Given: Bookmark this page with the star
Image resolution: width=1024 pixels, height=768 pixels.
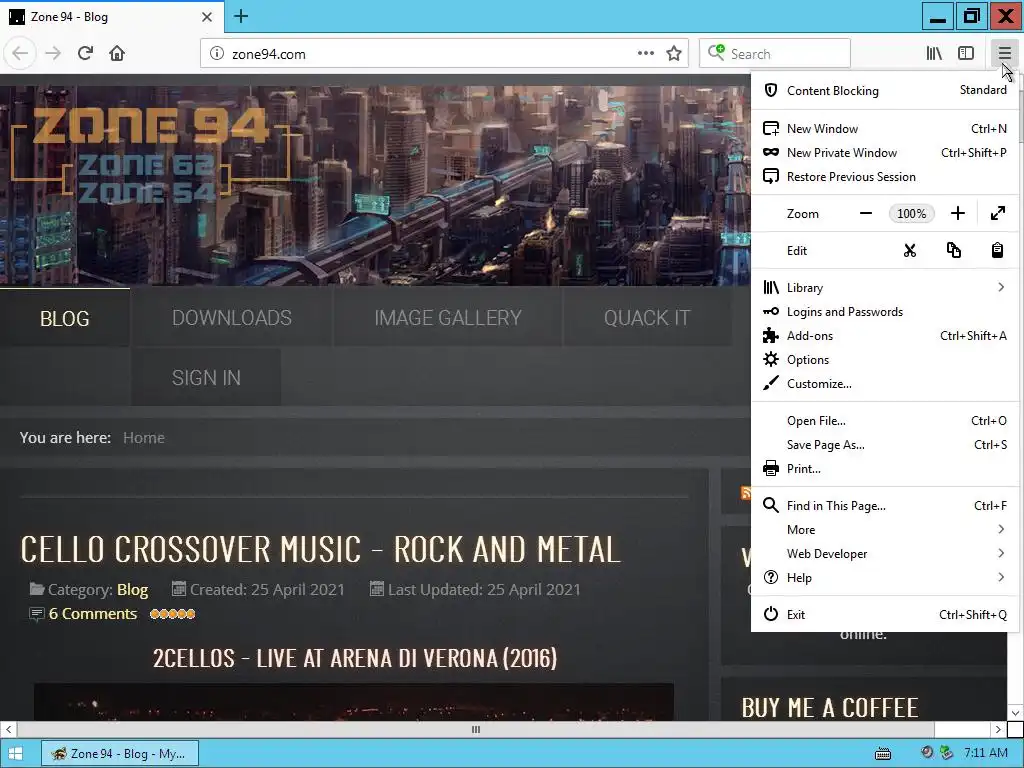Looking at the screenshot, I should (x=674, y=54).
